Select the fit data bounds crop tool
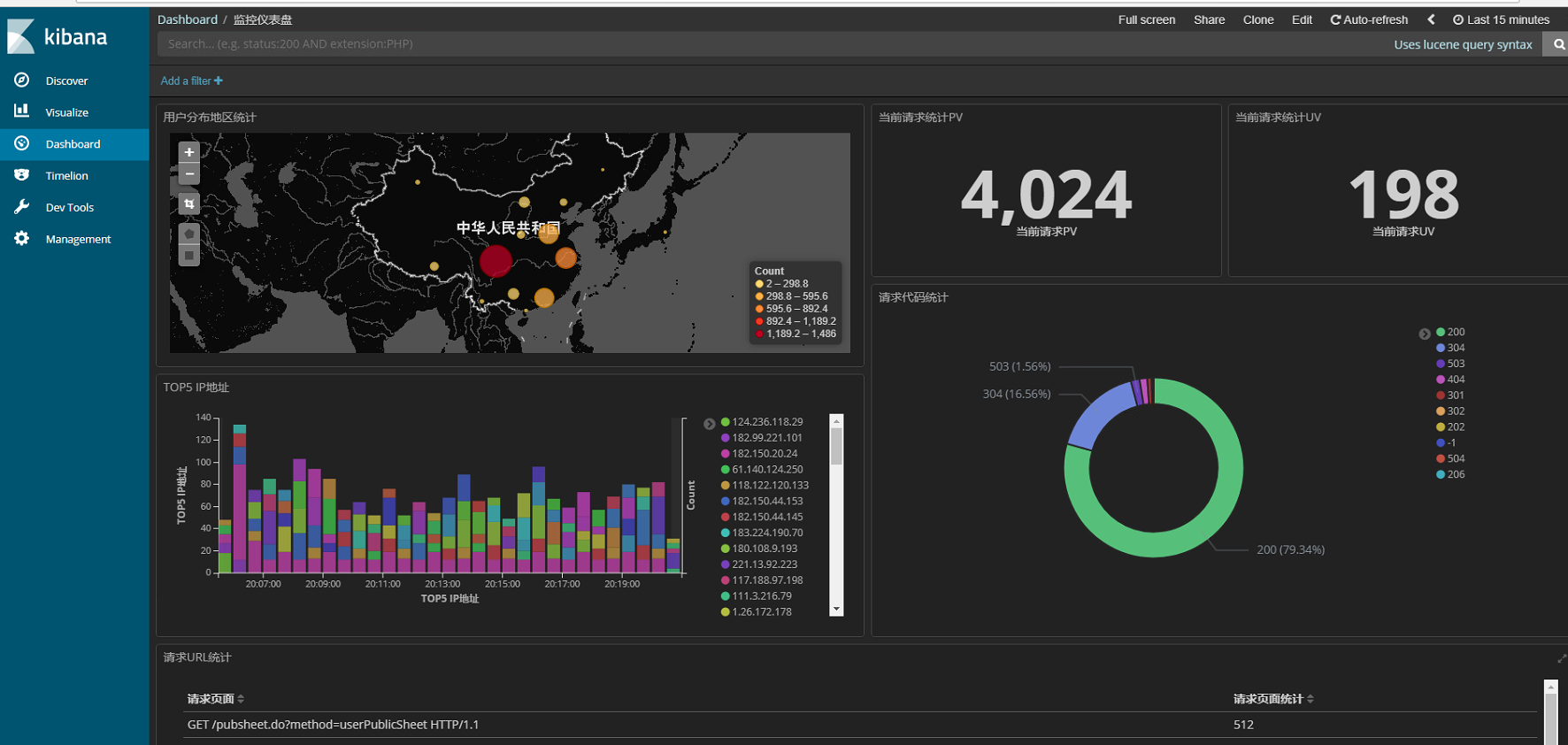The image size is (1568, 745). [x=188, y=204]
